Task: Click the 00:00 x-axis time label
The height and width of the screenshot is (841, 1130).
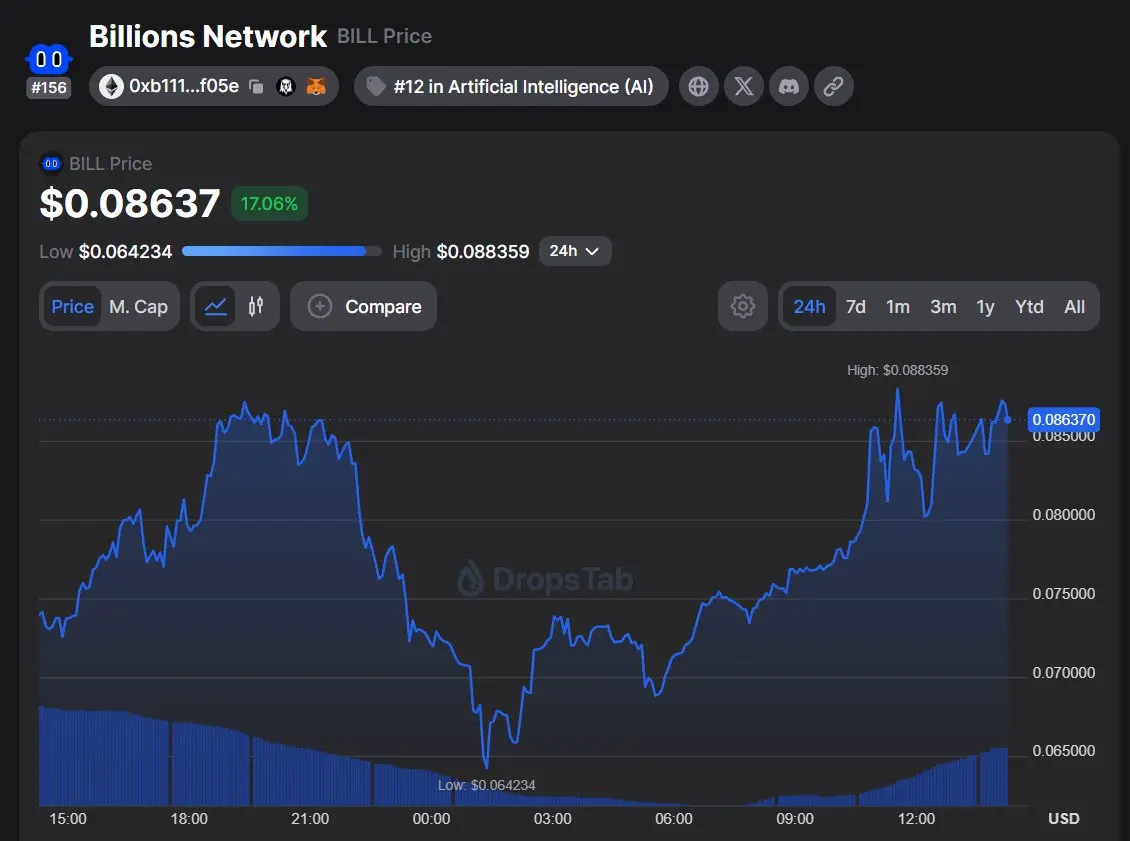Action: (431, 819)
